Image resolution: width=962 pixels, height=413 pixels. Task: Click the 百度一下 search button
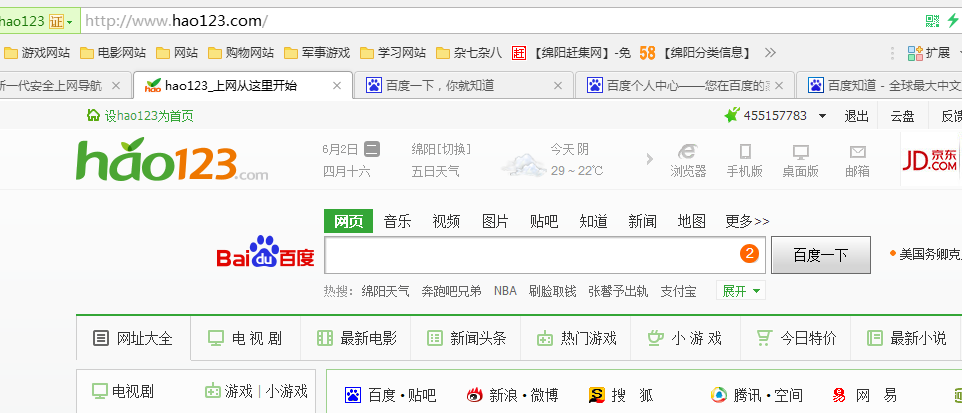click(x=821, y=255)
